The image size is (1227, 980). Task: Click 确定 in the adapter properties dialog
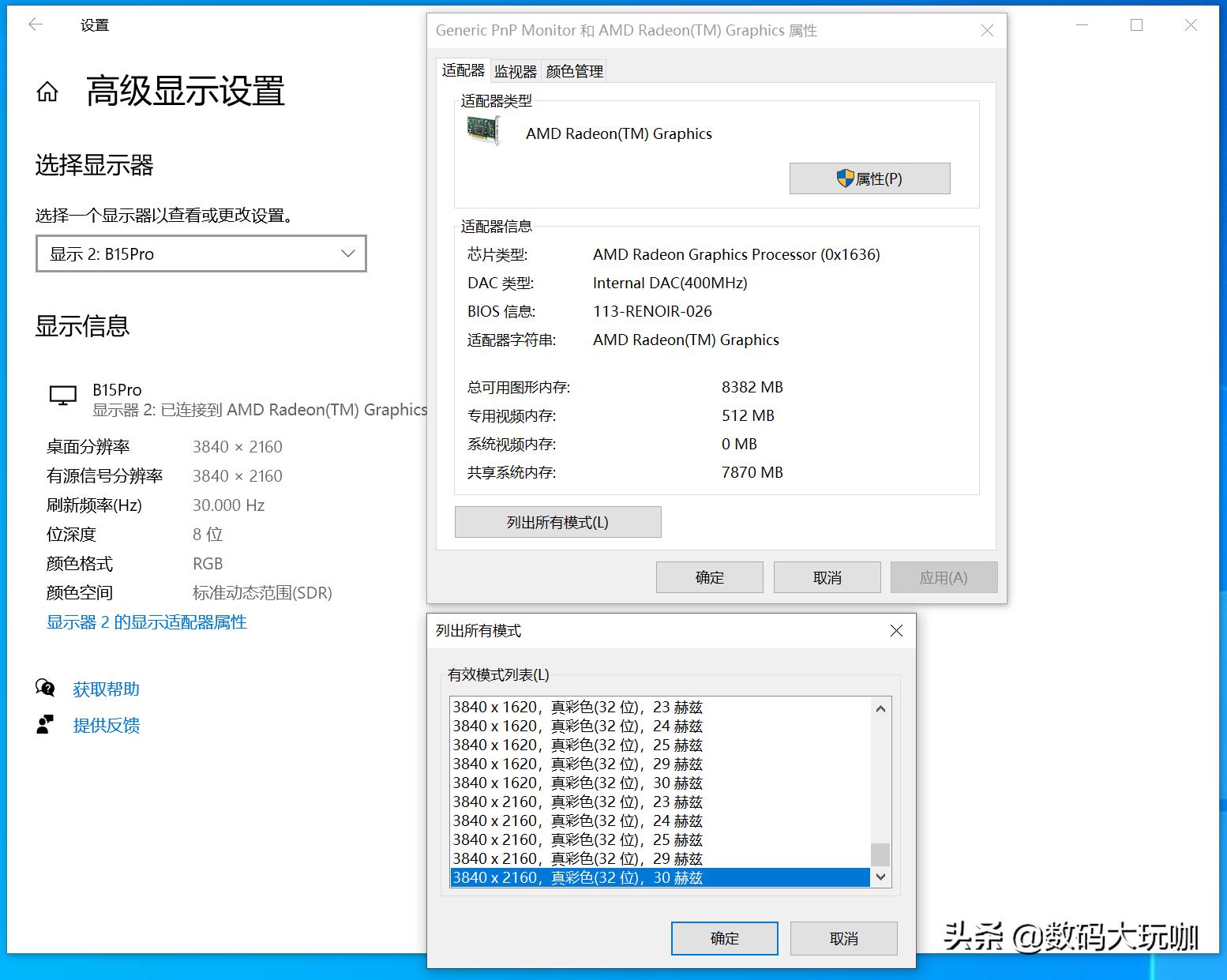pyautogui.click(x=708, y=576)
